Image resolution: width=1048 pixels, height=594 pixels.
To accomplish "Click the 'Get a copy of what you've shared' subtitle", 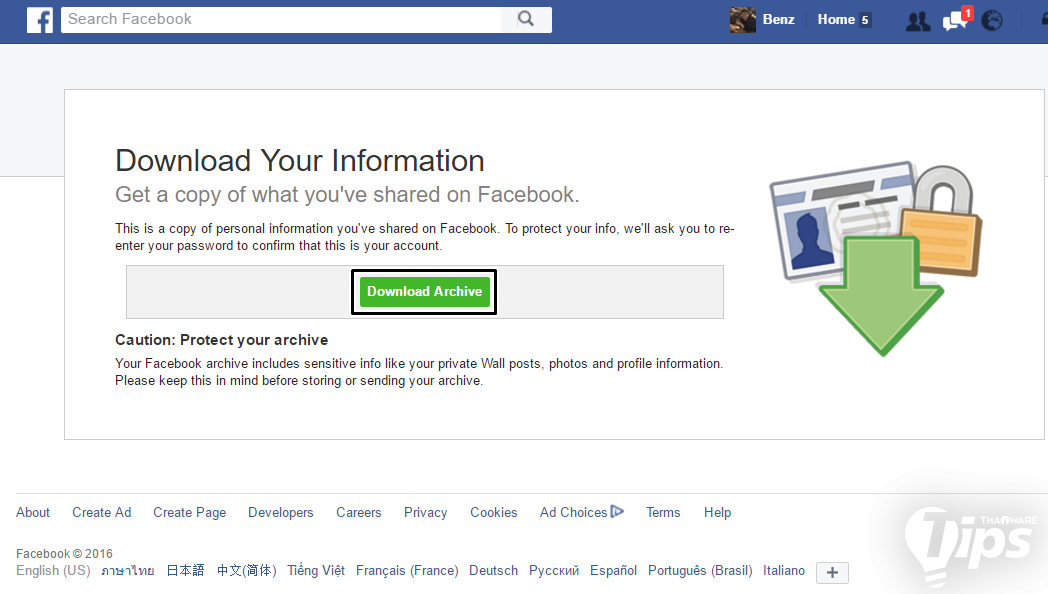I will pos(347,194).
